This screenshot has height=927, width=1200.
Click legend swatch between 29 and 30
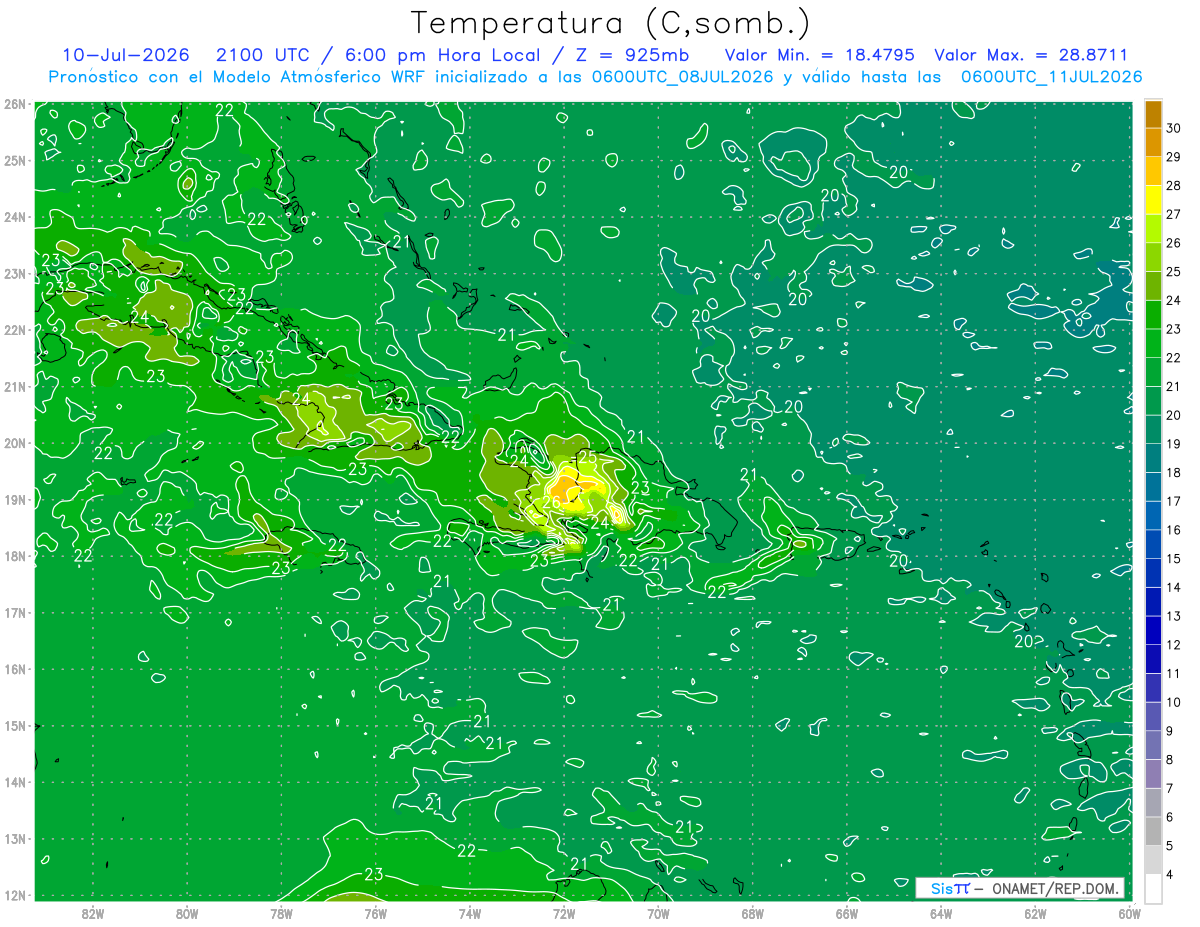1153,142
